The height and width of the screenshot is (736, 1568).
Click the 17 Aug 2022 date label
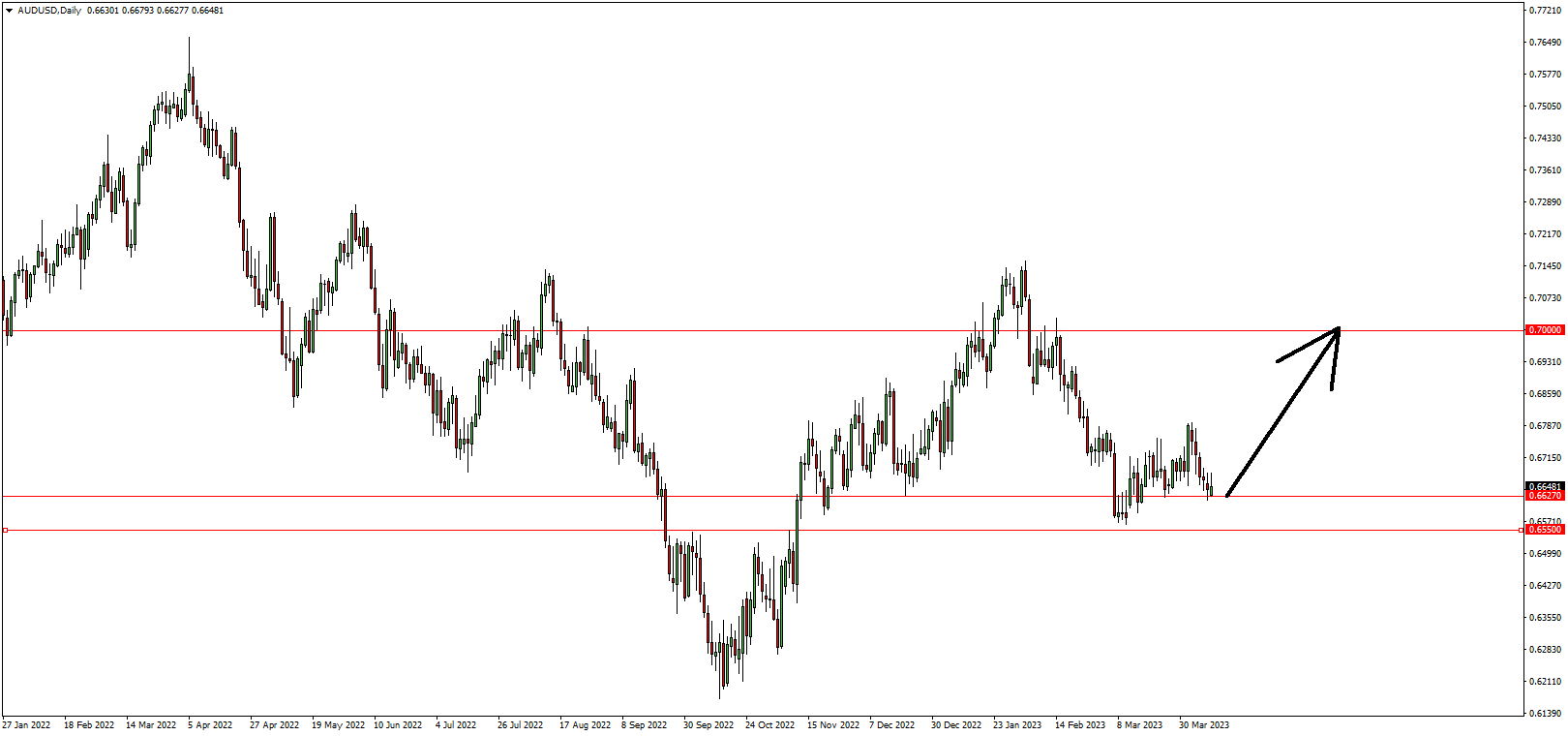[x=585, y=725]
